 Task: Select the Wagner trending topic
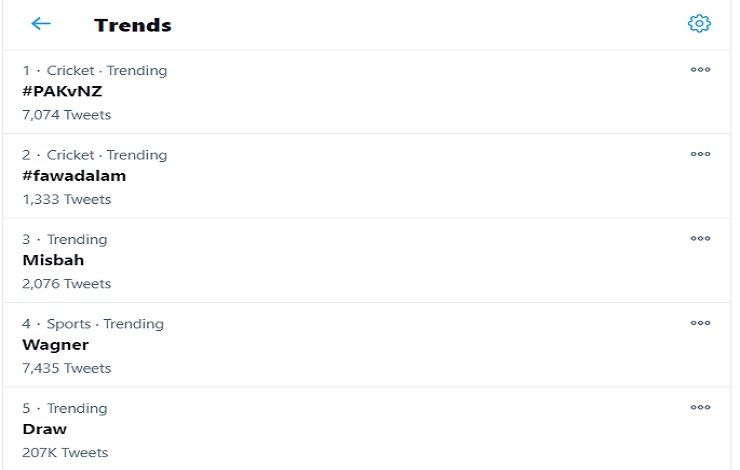click(56, 345)
